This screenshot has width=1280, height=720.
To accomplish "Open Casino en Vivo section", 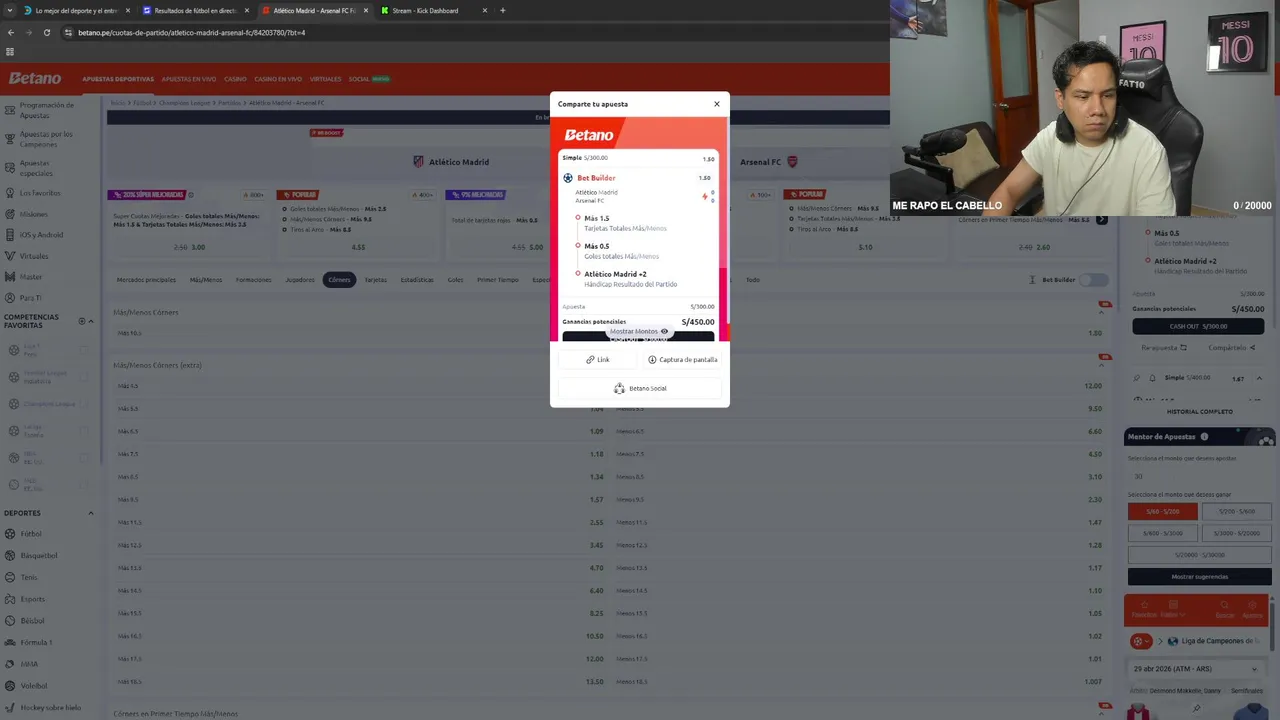I will tap(278, 79).
